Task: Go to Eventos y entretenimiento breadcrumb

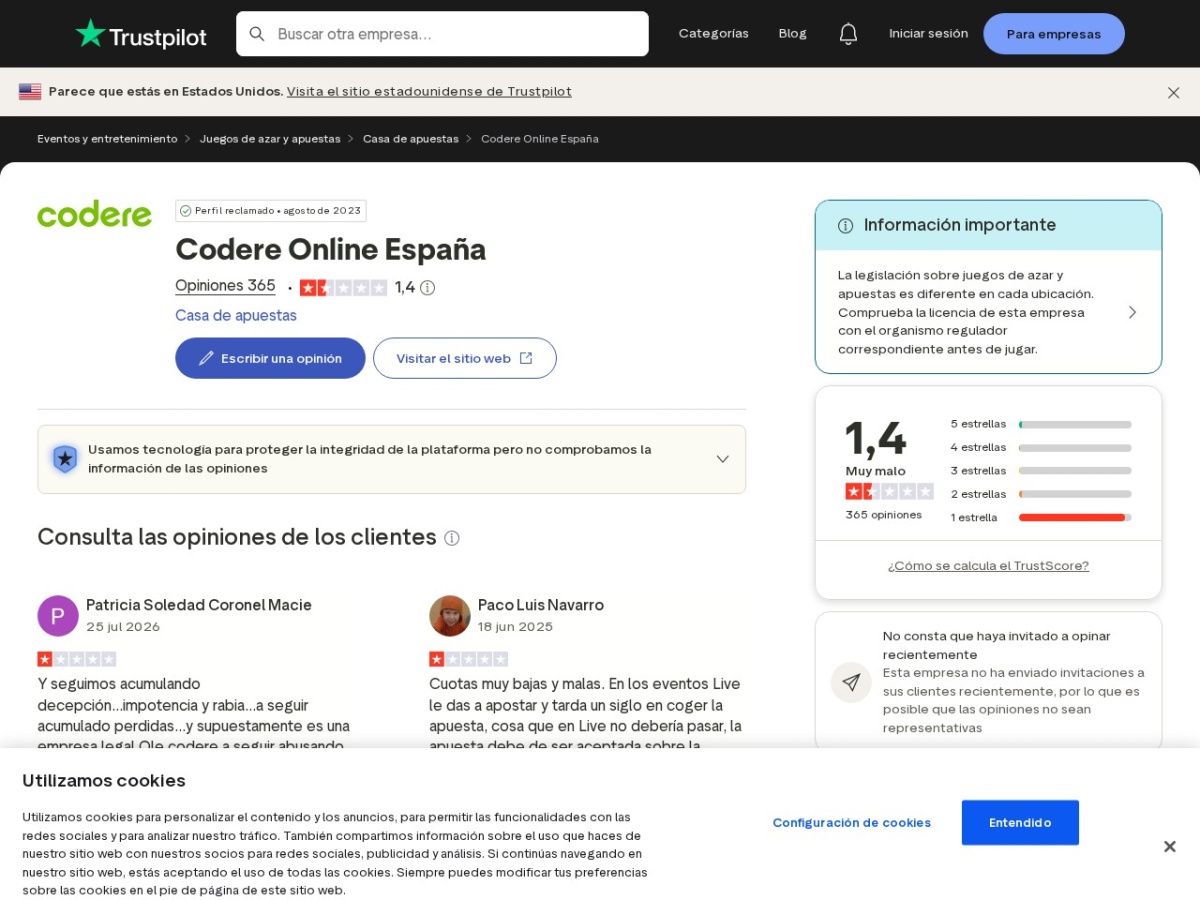Action: coord(107,139)
